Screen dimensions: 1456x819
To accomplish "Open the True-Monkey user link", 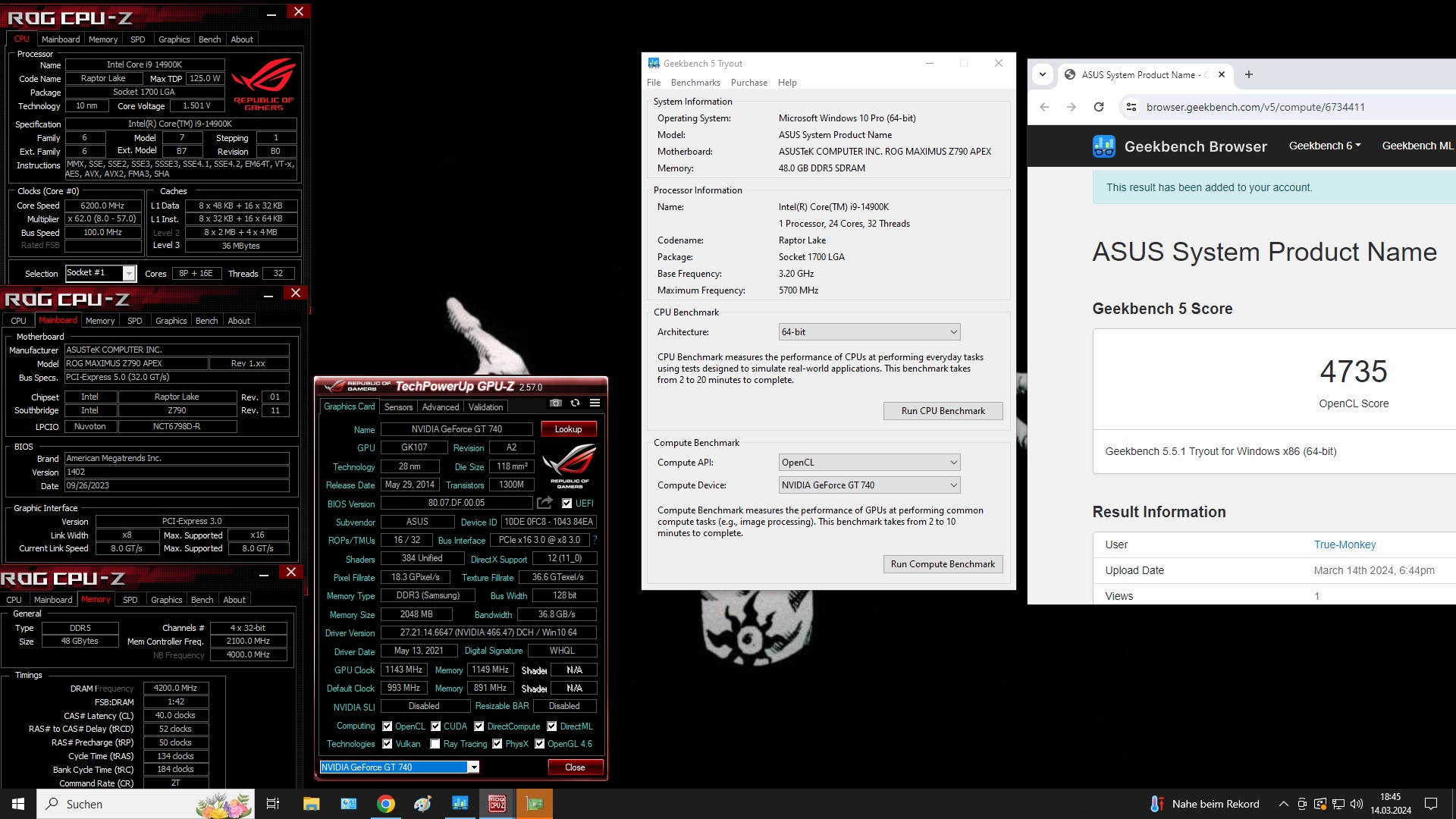I will click(x=1345, y=544).
